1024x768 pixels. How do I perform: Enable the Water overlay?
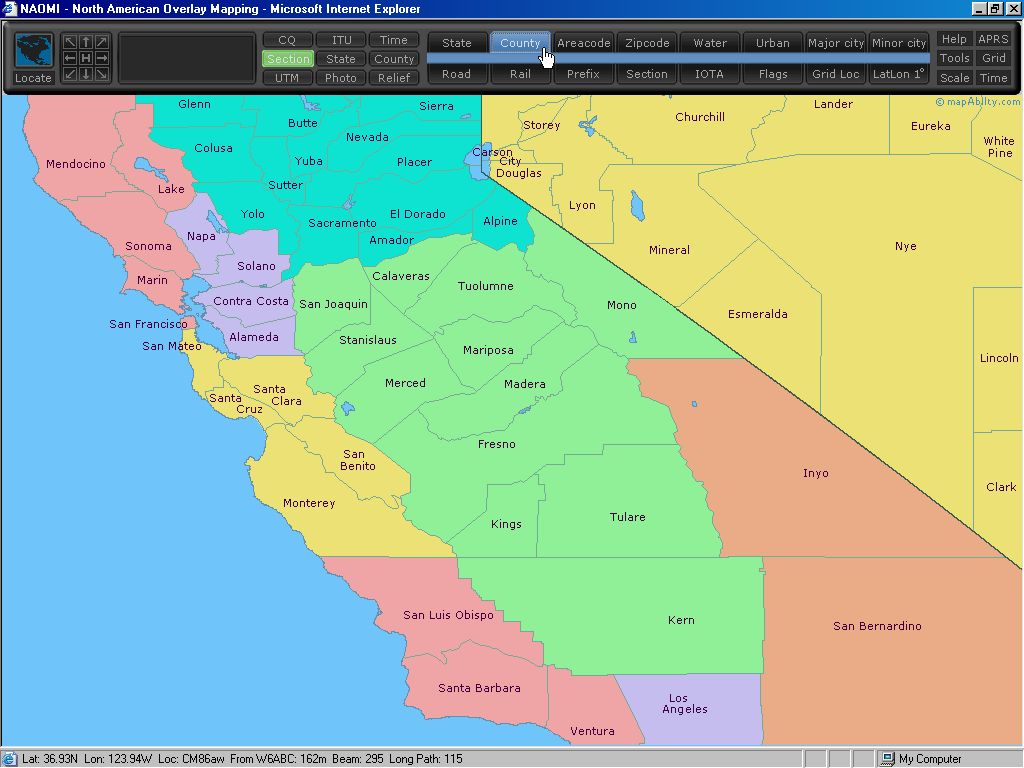click(x=710, y=42)
